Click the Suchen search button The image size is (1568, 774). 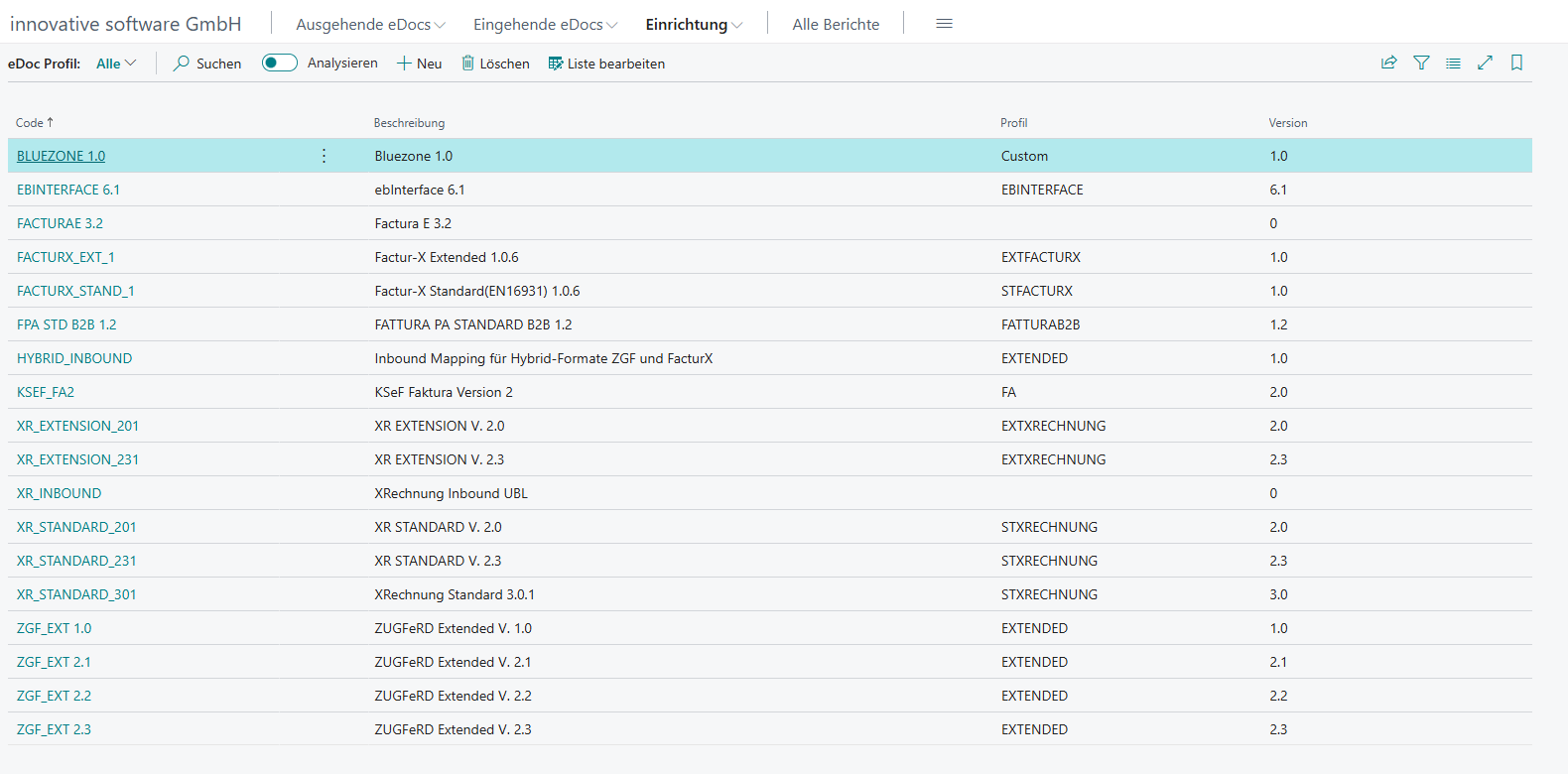(207, 64)
